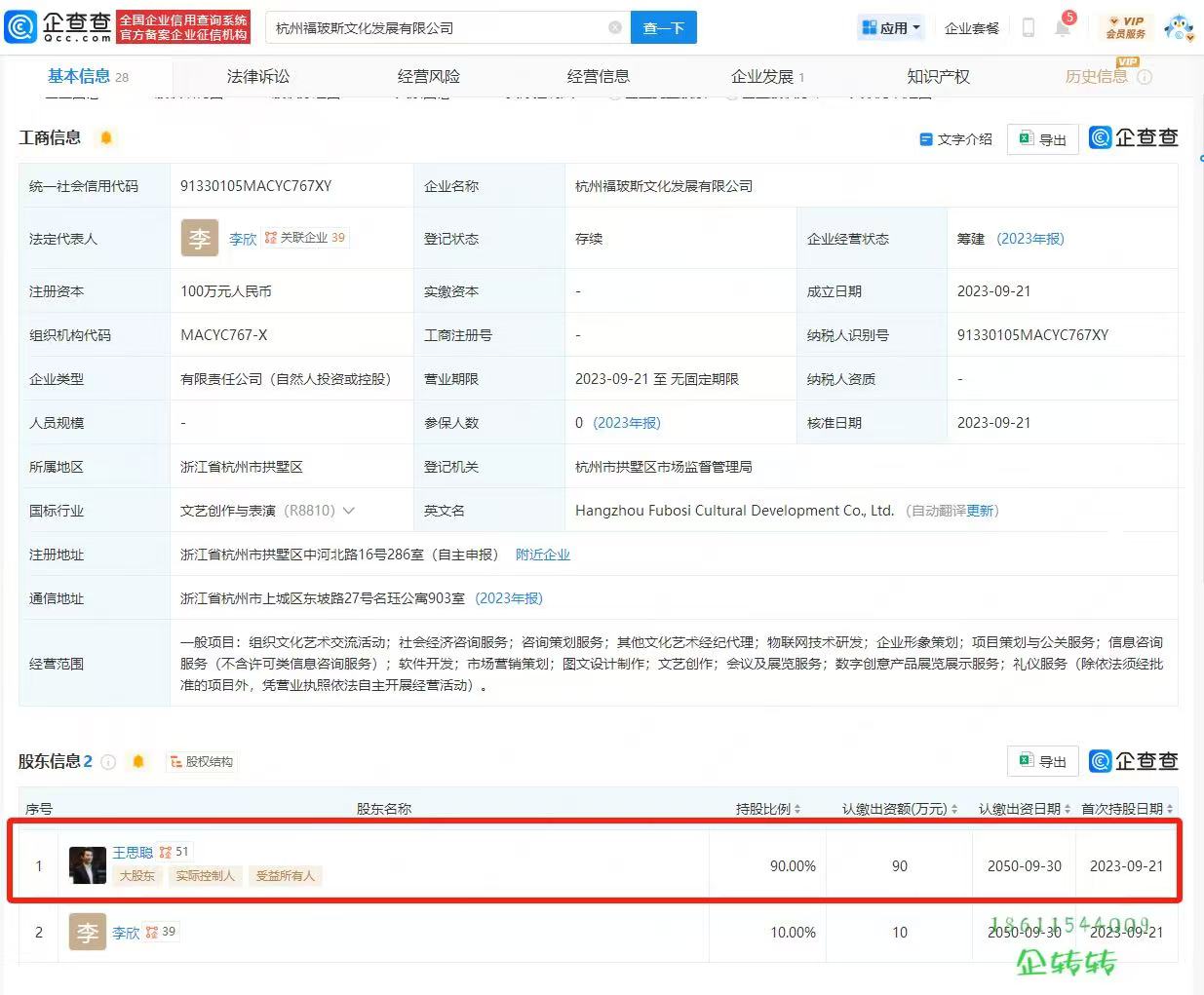Click the Qcc.com logo in the header

tap(58, 27)
